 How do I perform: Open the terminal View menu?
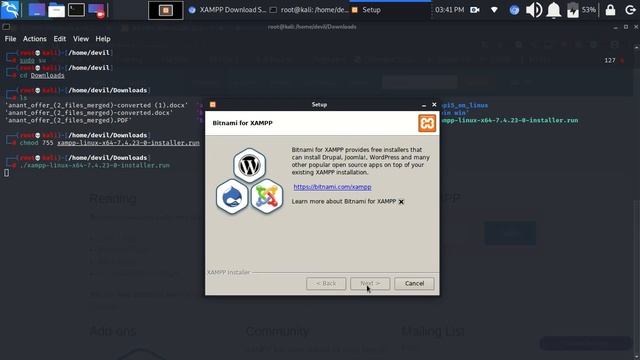coord(81,39)
